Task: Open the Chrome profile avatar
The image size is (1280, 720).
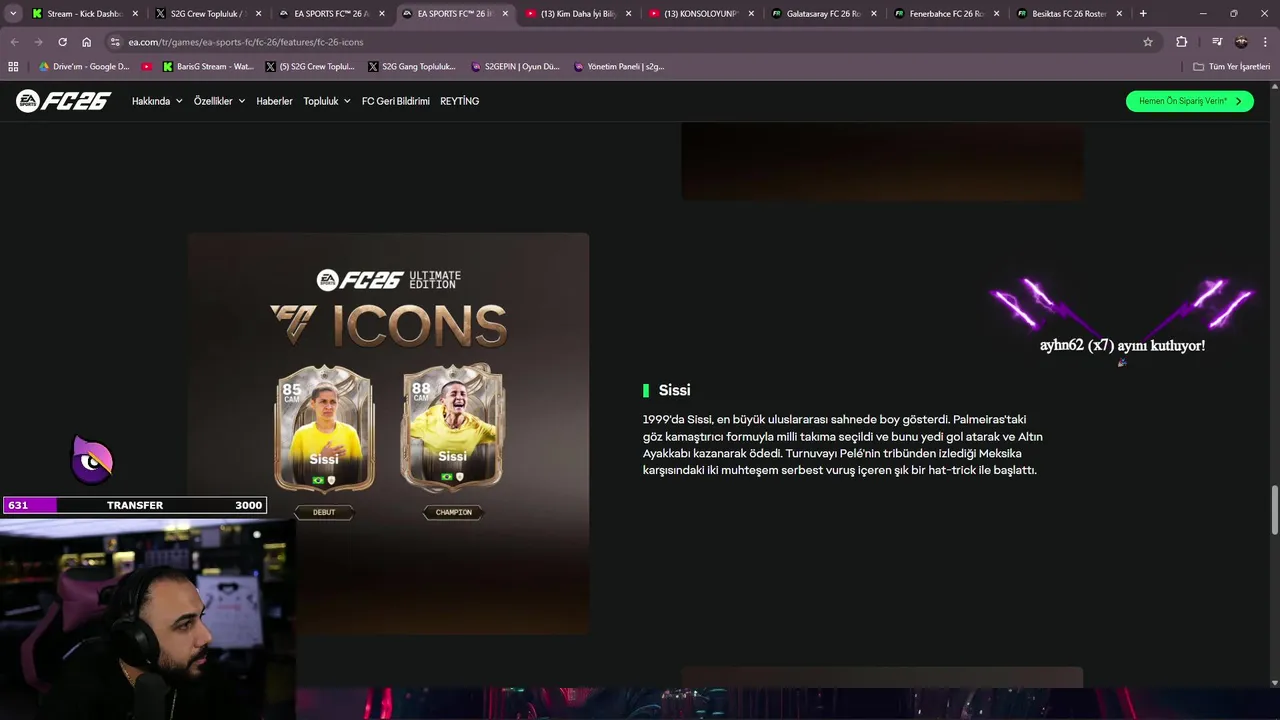Action: (x=1241, y=42)
